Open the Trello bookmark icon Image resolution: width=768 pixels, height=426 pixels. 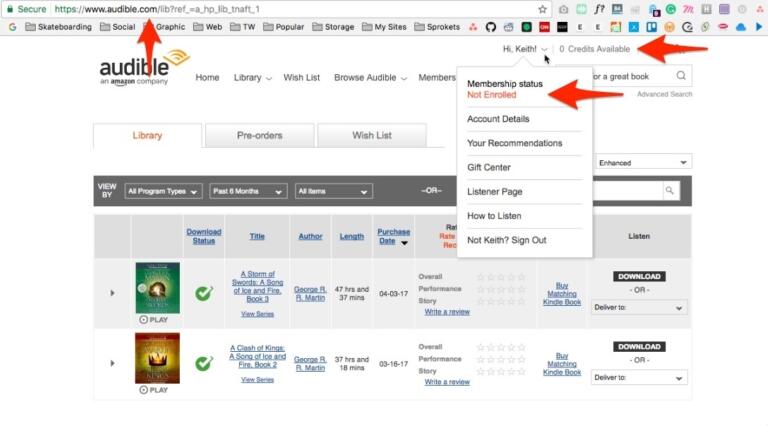651,27
